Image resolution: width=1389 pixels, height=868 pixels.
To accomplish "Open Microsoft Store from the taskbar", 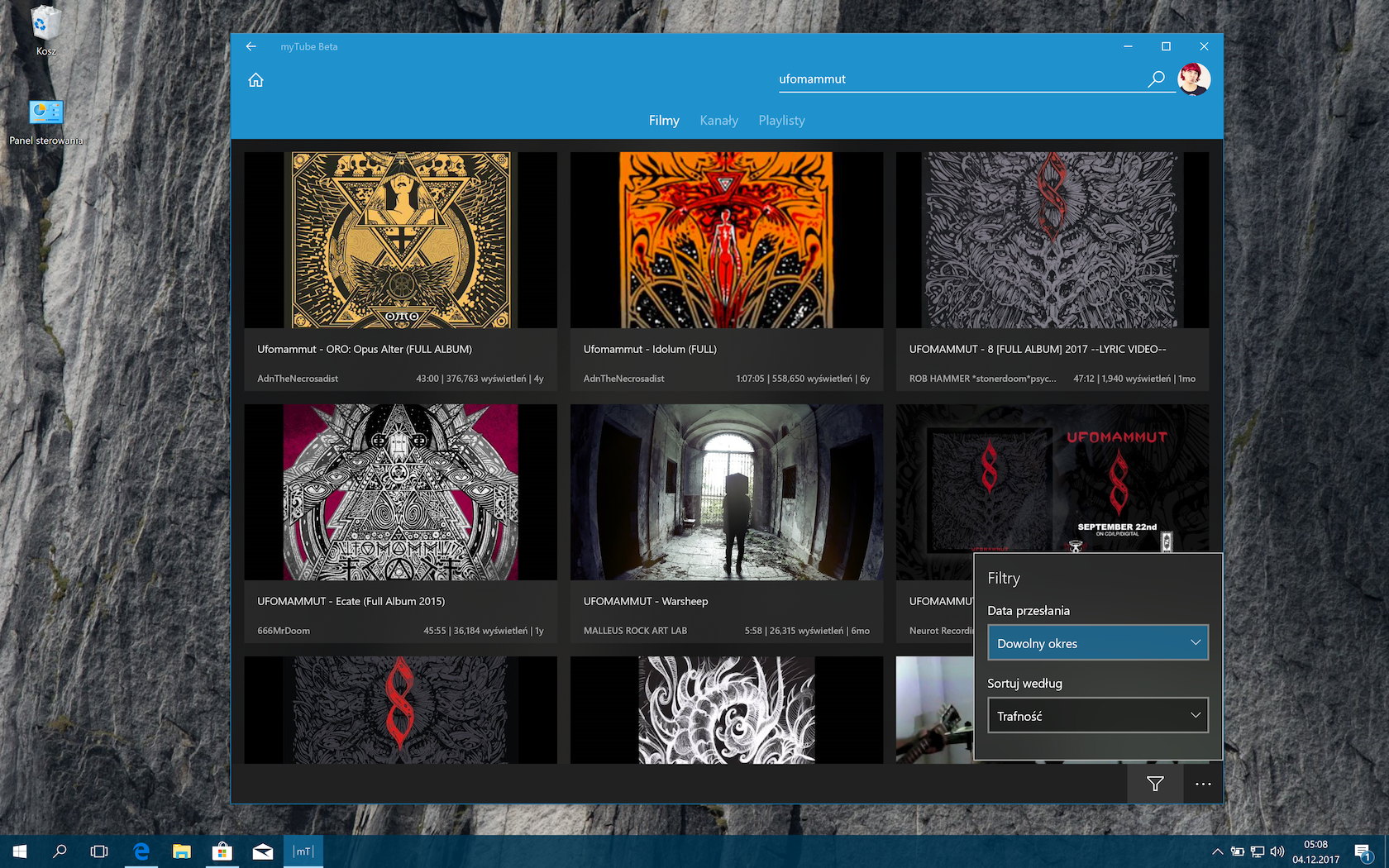I will [x=222, y=851].
